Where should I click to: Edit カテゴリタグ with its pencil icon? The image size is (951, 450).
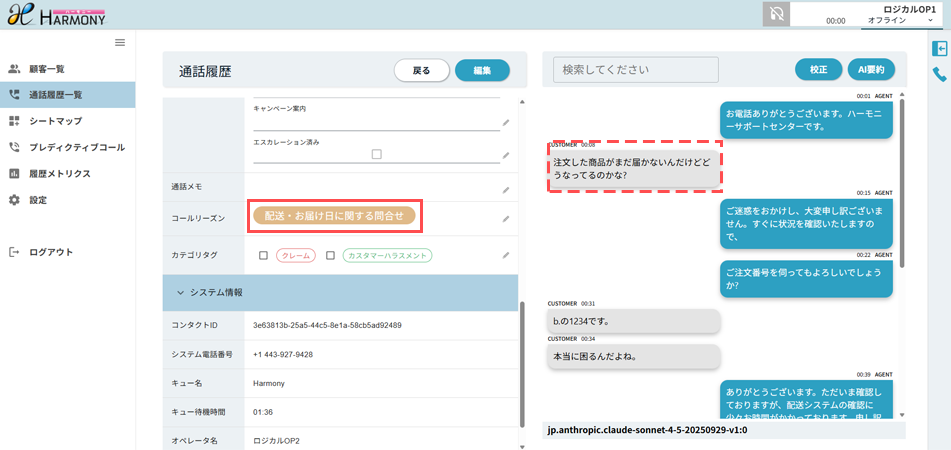tap(506, 256)
